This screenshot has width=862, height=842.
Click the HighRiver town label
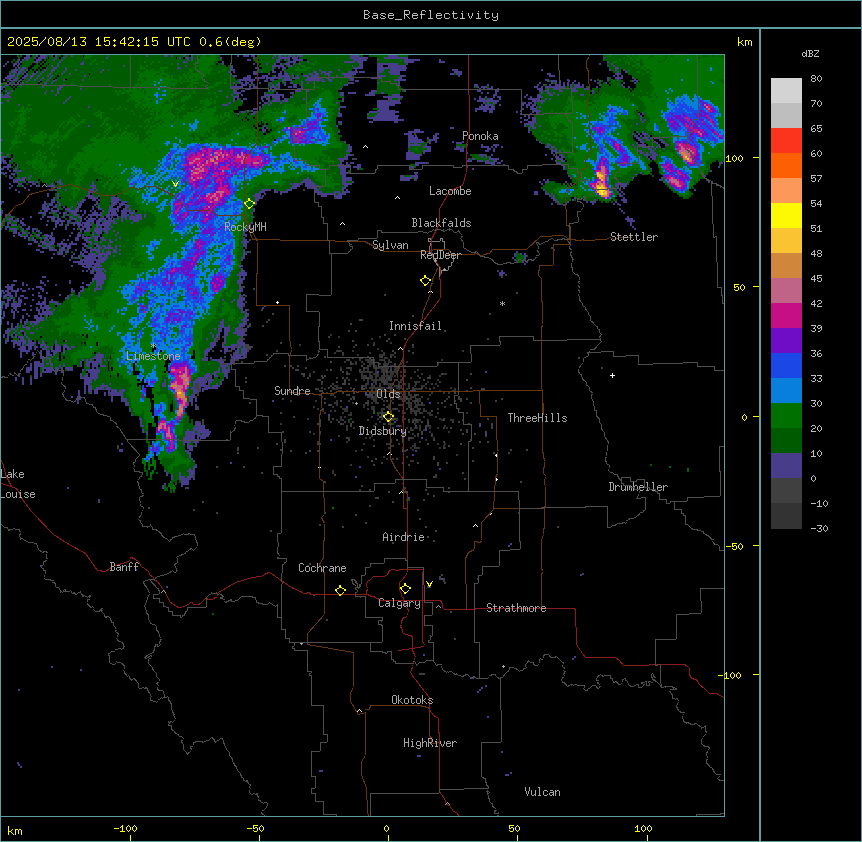click(430, 743)
